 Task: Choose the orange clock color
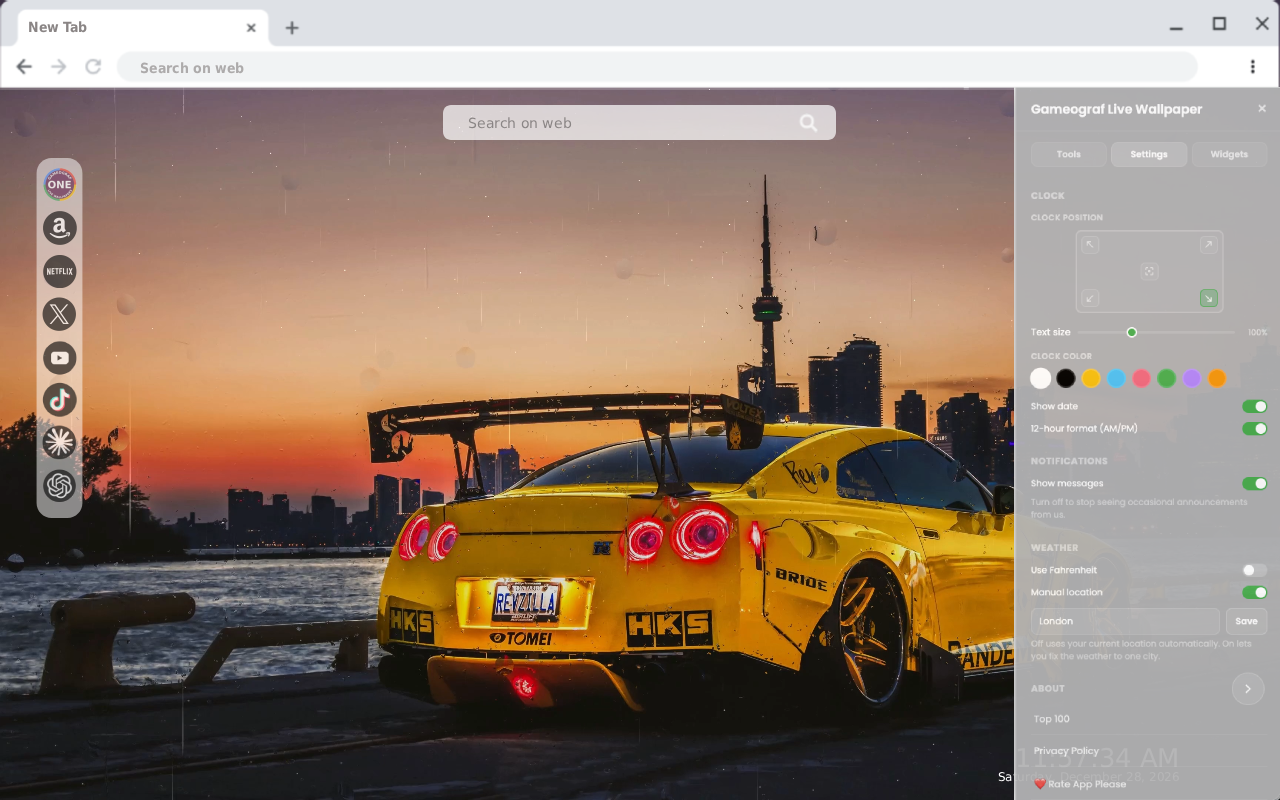[x=1216, y=378]
